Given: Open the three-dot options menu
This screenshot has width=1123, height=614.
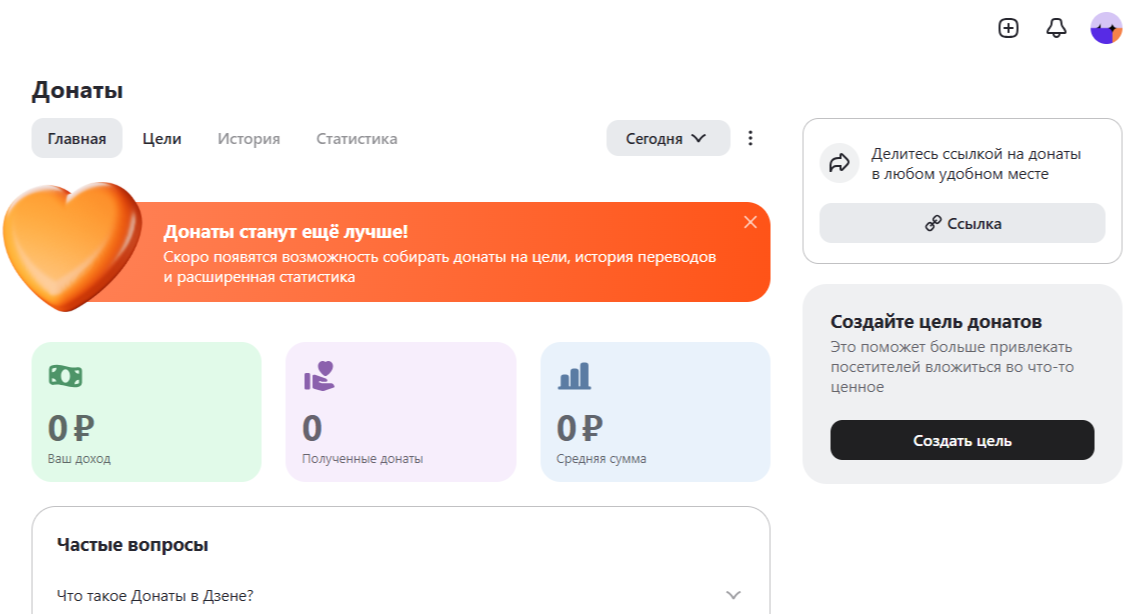Looking at the screenshot, I should [750, 138].
